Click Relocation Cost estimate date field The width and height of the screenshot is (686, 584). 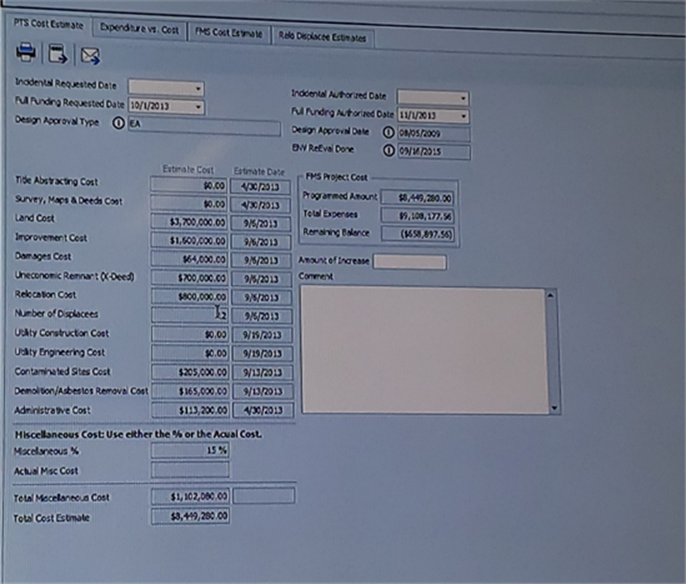[x=262, y=297]
